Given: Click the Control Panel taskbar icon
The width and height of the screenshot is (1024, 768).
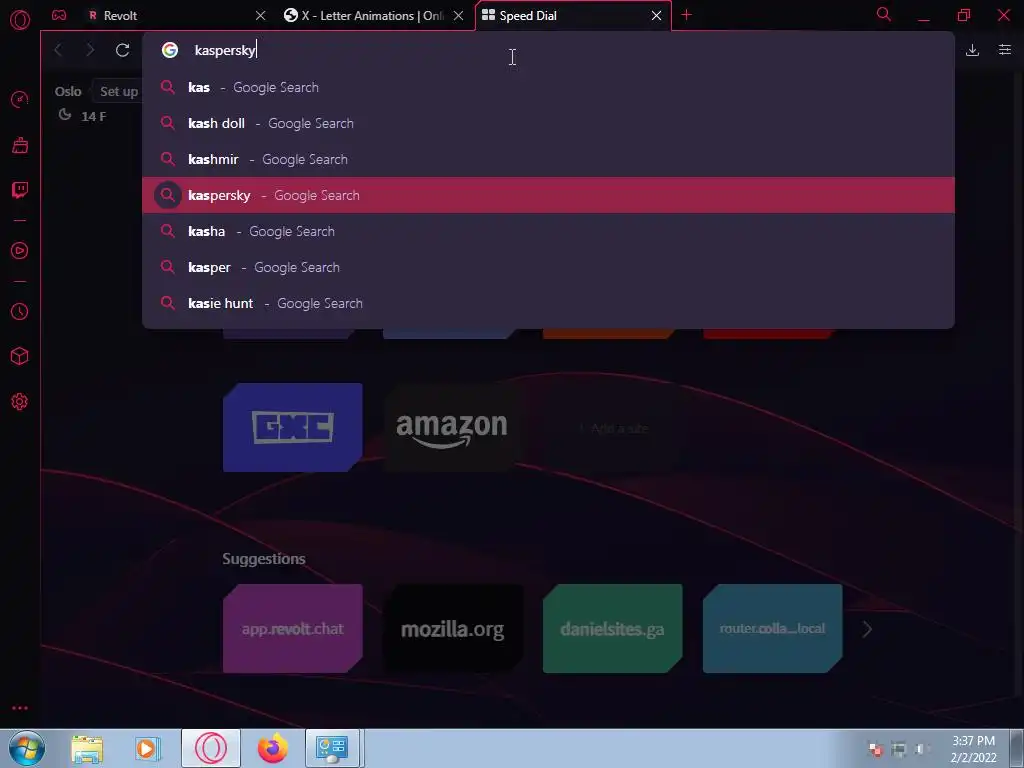Looking at the screenshot, I should (x=332, y=748).
